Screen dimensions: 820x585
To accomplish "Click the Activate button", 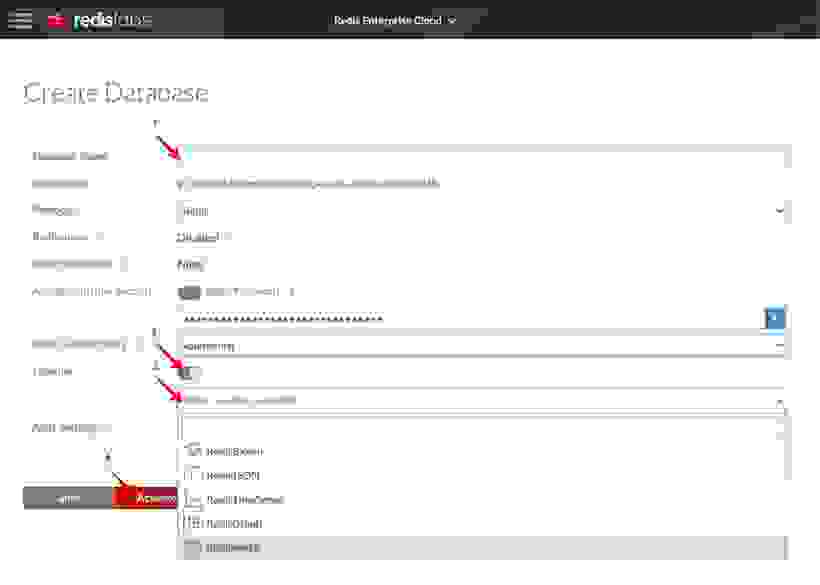I will pyautogui.click(x=146, y=498).
